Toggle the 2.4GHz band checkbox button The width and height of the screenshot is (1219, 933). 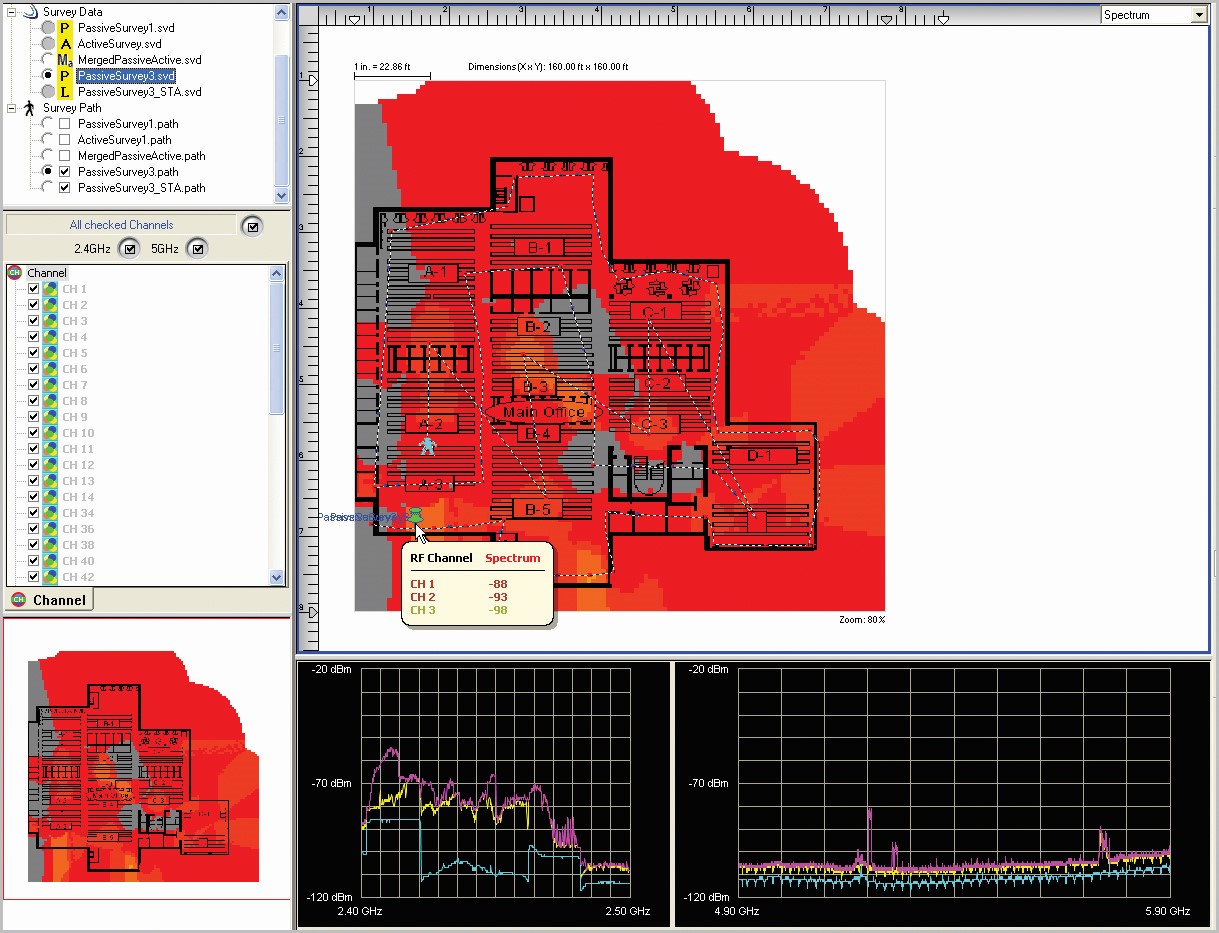pos(128,249)
